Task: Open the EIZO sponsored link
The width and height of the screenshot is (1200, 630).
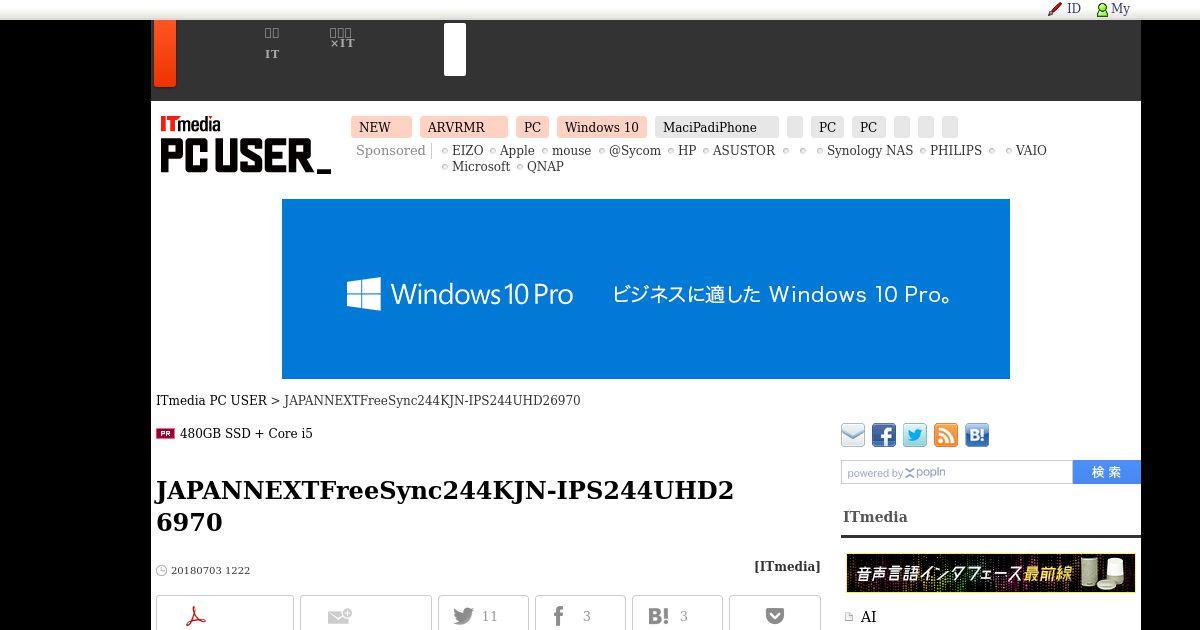Action: pyautogui.click(x=467, y=150)
